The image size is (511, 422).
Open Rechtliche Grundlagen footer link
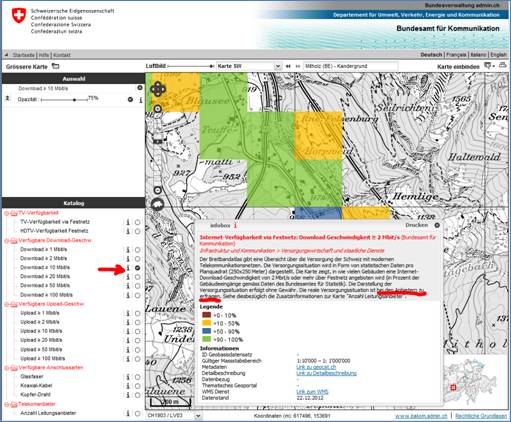pos(481,416)
